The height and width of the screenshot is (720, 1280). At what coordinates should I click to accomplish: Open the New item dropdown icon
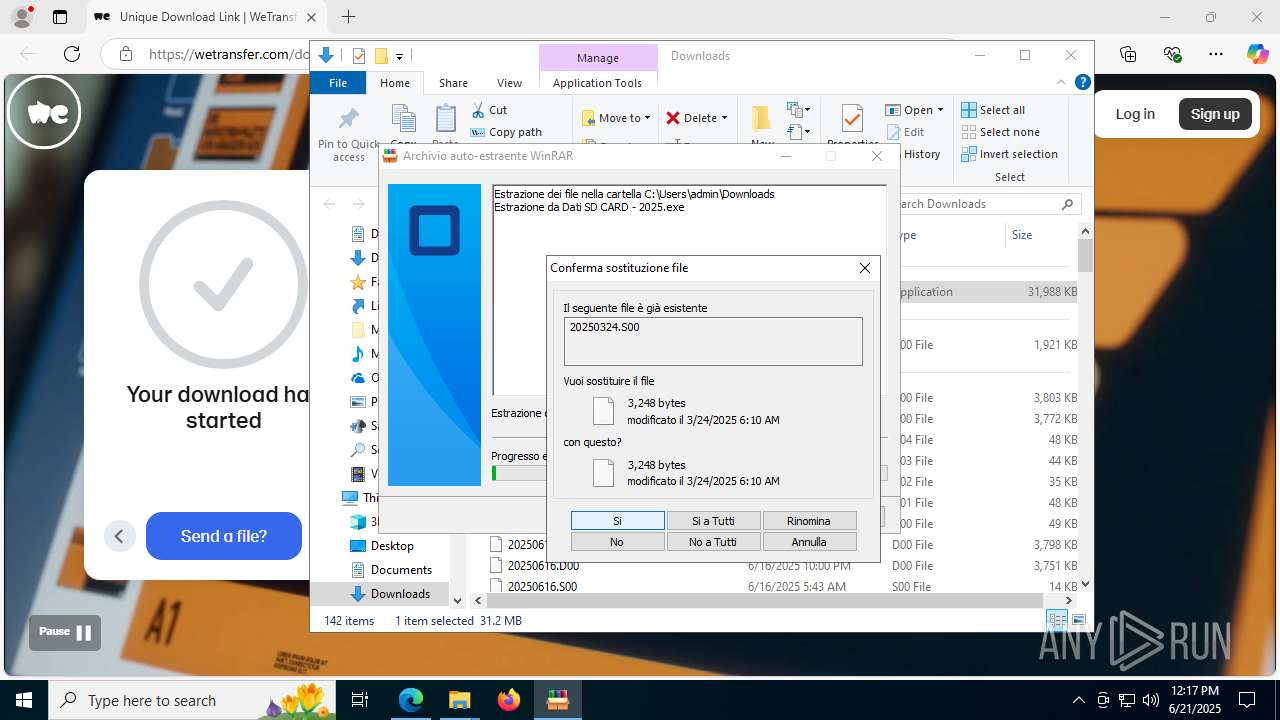click(x=798, y=110)
